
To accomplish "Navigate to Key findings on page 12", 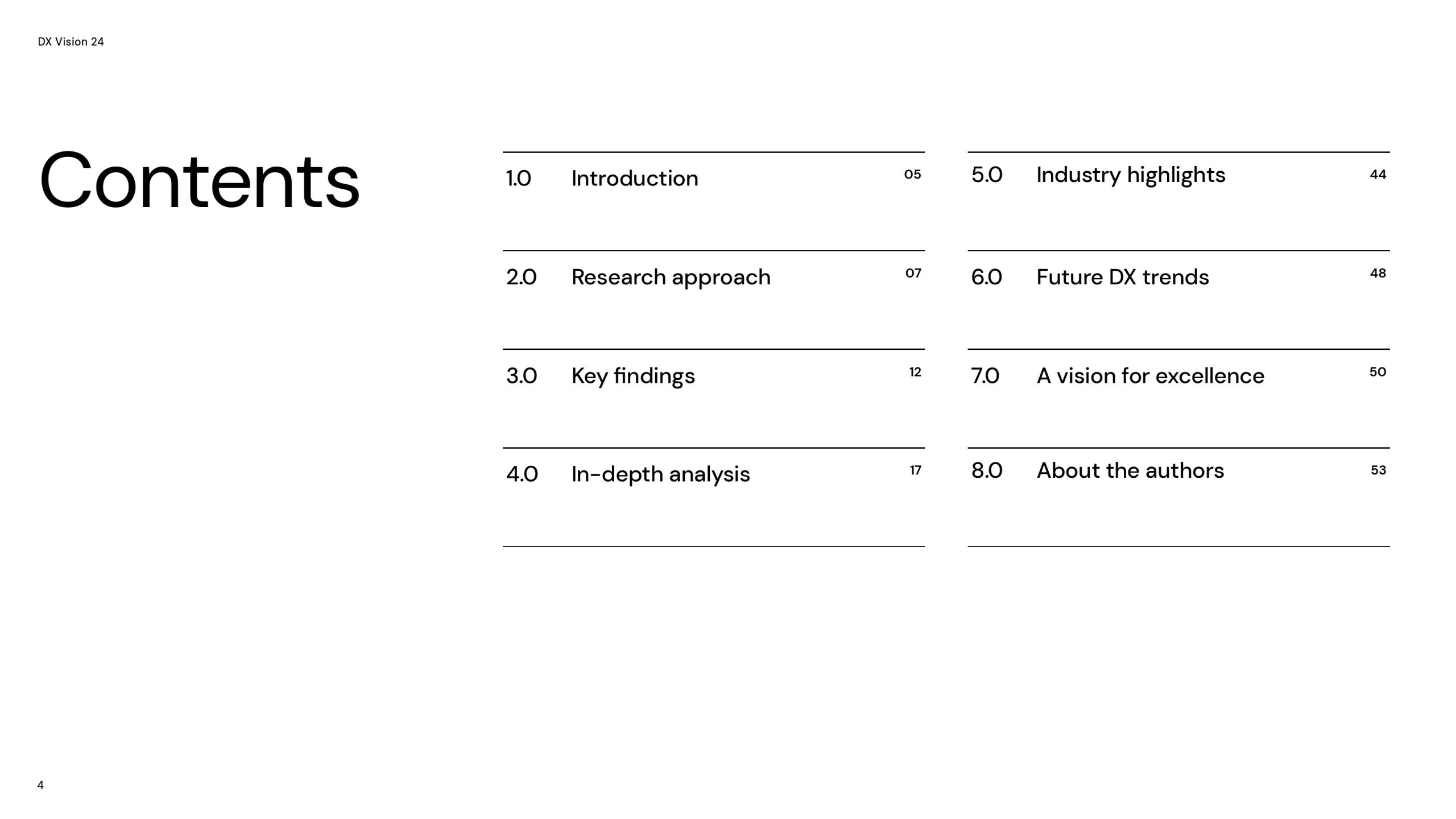I will point(635,375).
